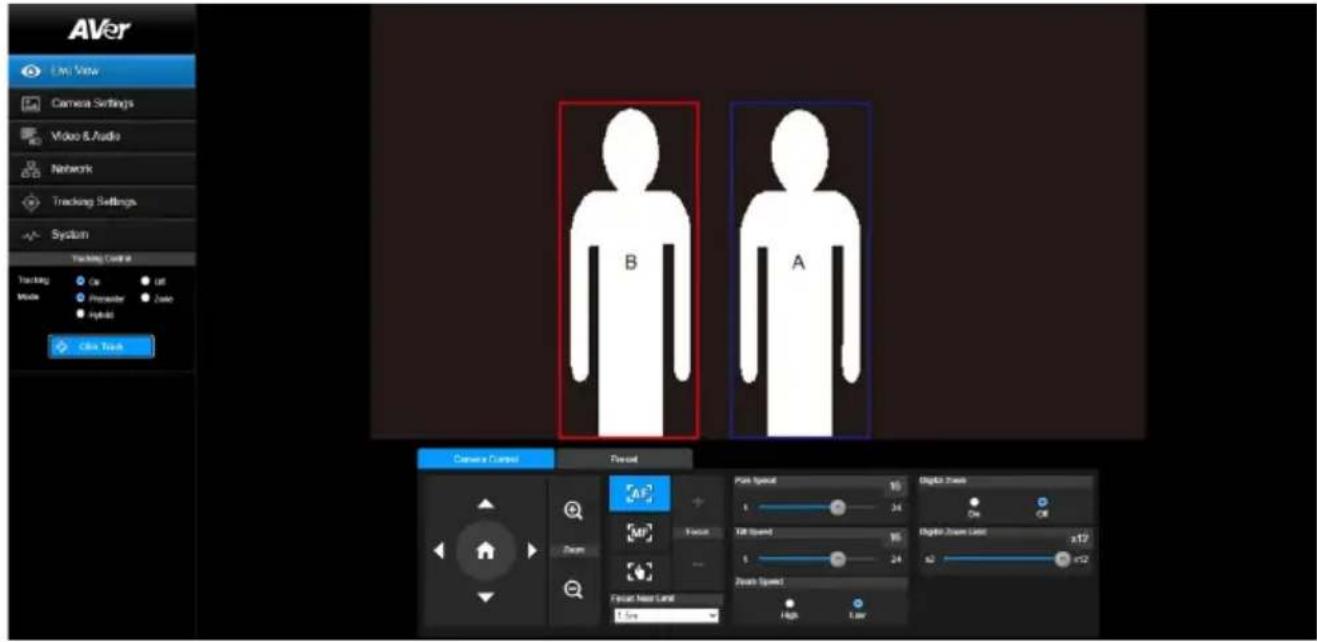This screenshot has height=642, width=1317.
Task: Tilt camera up with the up arrow
Action: click(485, 502)
